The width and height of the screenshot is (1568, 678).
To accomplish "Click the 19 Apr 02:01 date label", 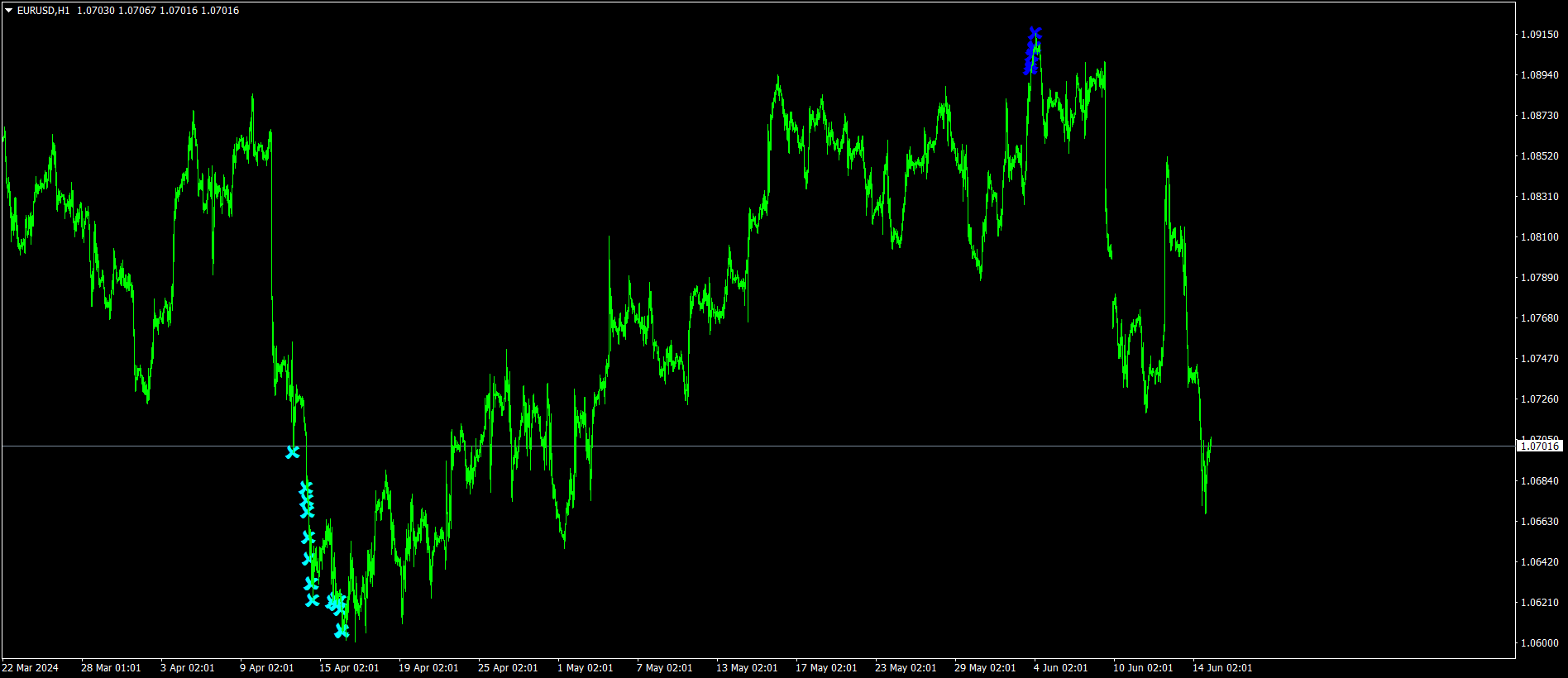I will [428, 668].
